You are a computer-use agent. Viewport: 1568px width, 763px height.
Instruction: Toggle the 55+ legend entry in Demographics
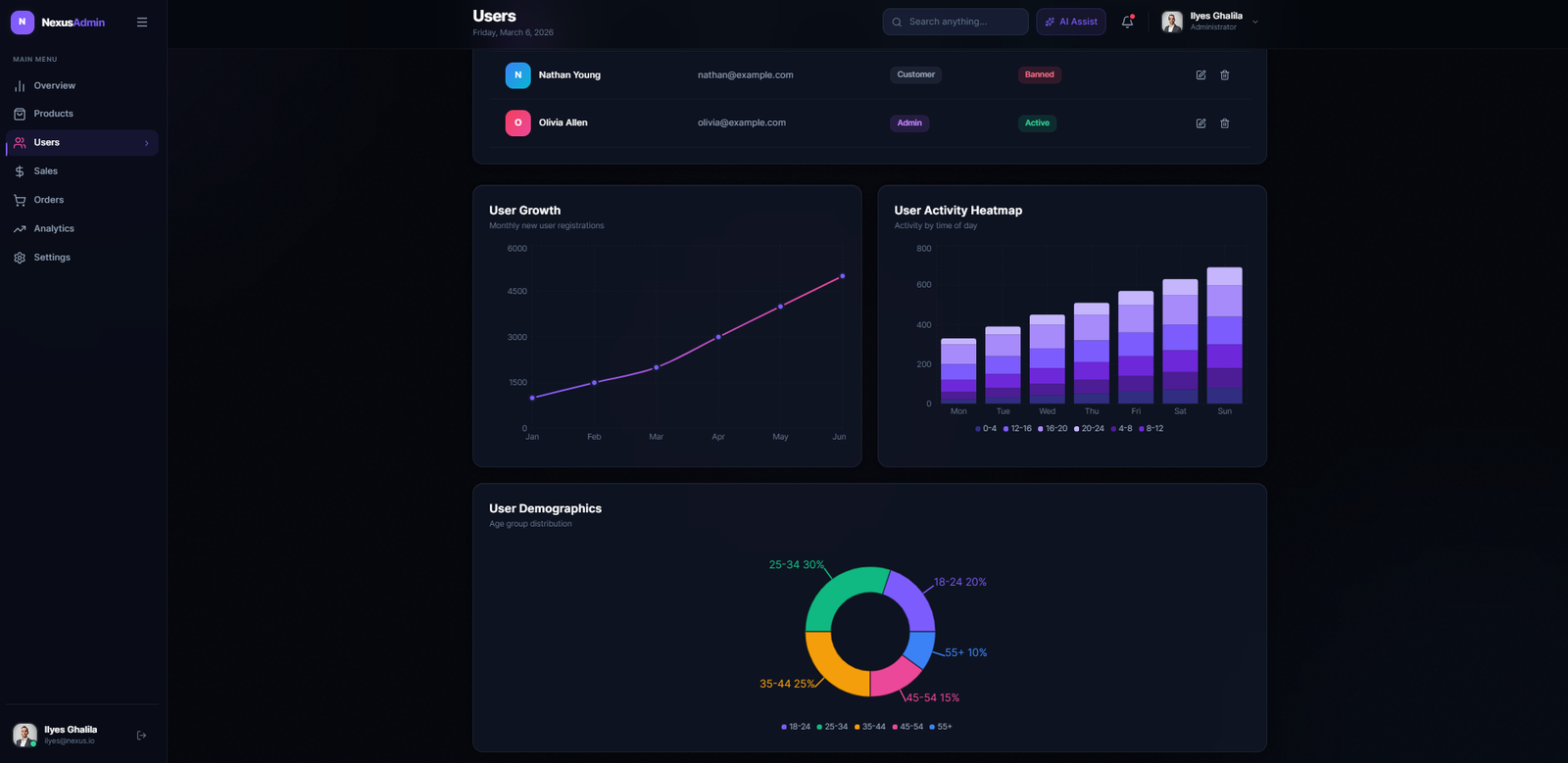(941, 727)
